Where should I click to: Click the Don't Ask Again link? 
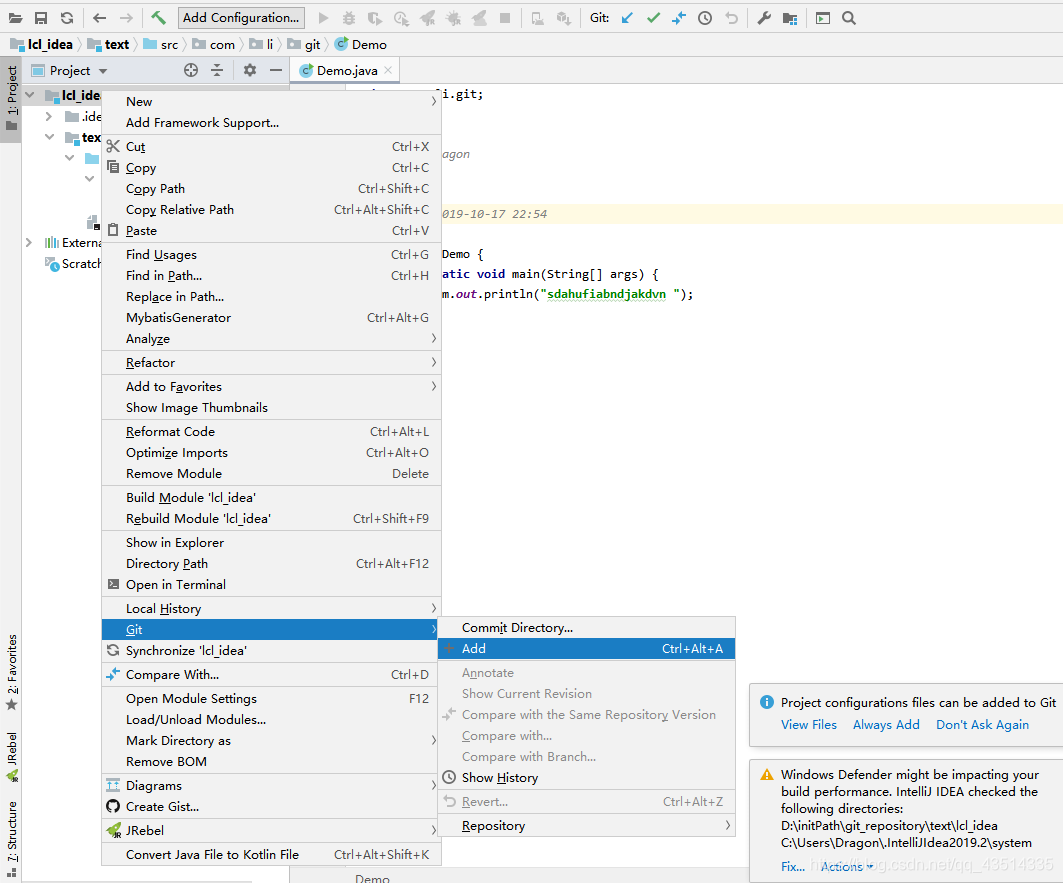pos(982,724)
